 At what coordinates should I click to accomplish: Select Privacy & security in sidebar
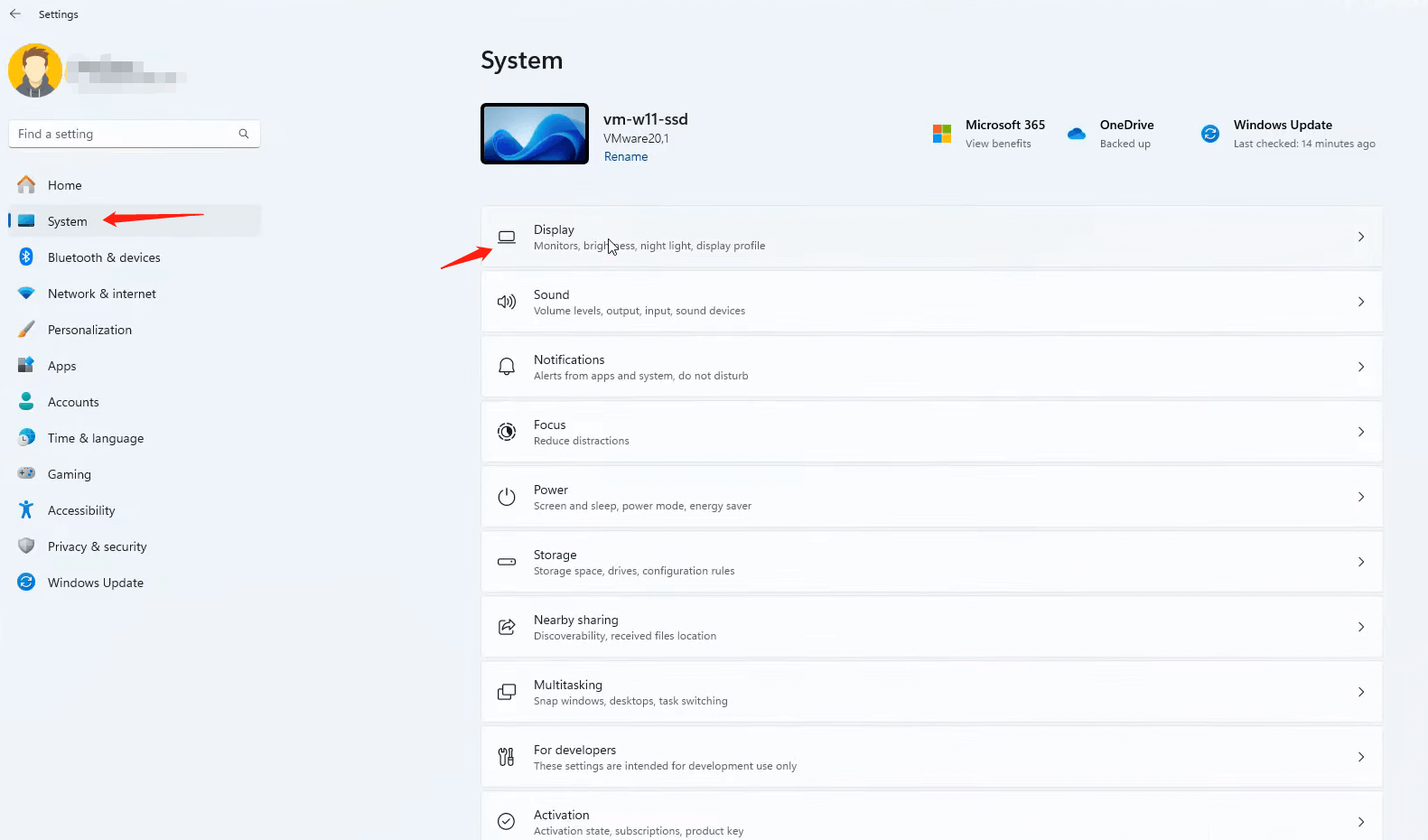point(97,546)
